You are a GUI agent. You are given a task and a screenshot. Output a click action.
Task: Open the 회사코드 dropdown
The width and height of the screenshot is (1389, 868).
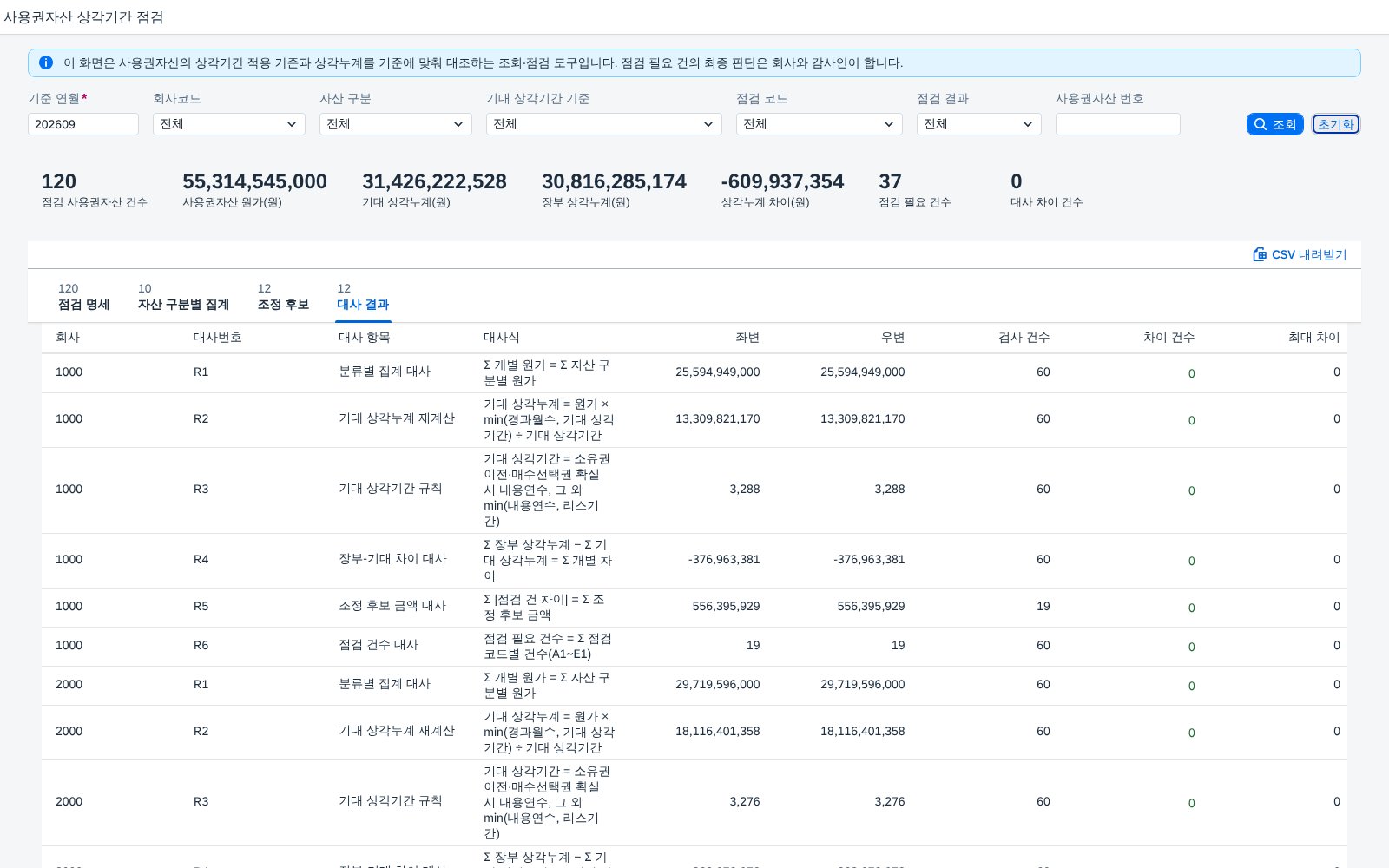pos(229,124)
